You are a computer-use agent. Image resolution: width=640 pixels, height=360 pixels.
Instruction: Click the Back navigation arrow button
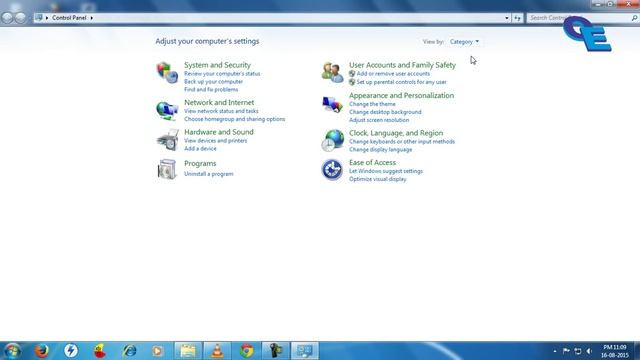pos(7,18)
